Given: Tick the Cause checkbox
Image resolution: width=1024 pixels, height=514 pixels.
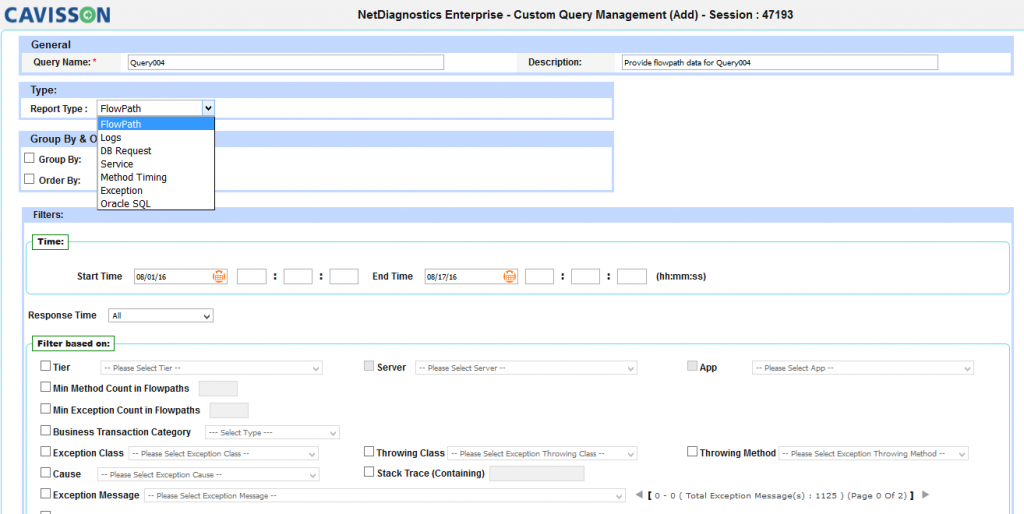Looking at the screenshot, I should click(x=45, y=472).
